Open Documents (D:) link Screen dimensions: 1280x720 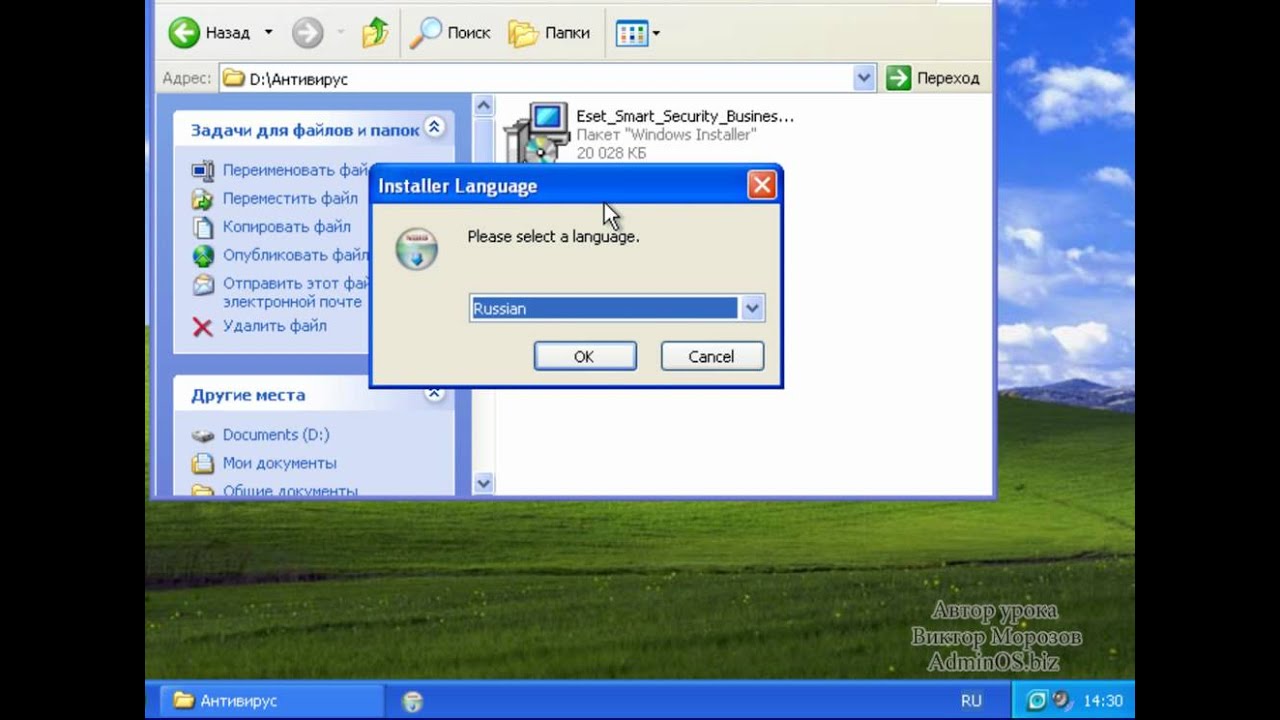point(276,435)
